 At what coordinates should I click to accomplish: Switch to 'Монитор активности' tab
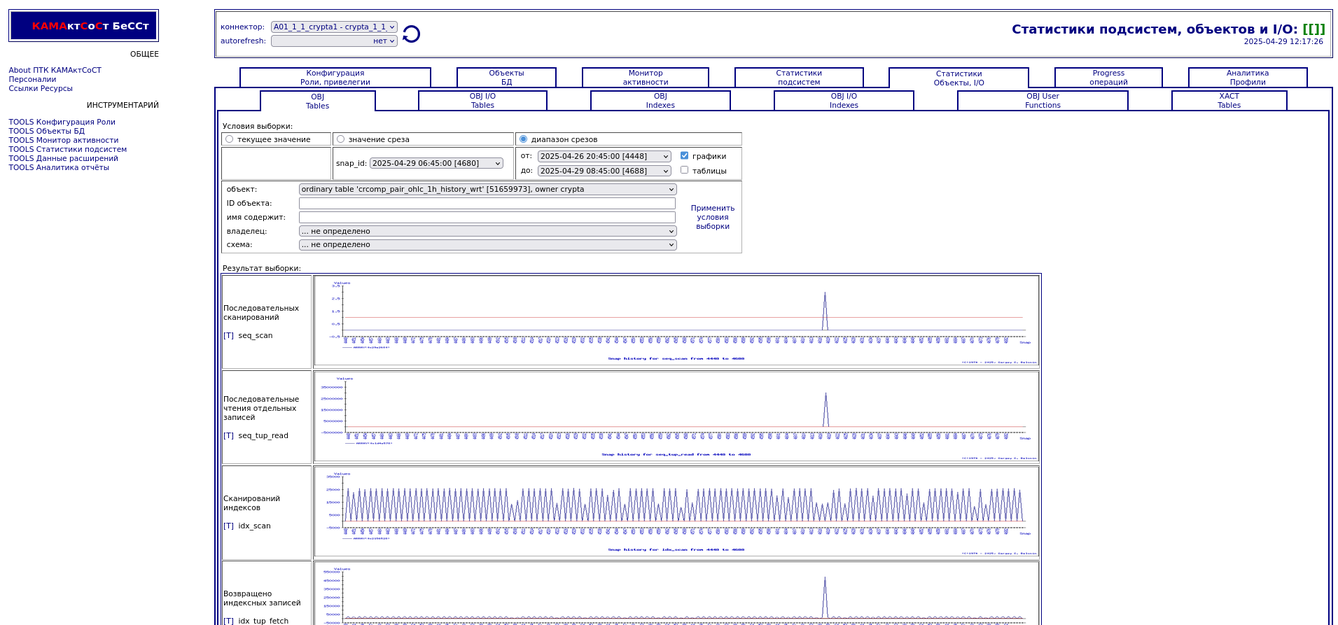645,78
